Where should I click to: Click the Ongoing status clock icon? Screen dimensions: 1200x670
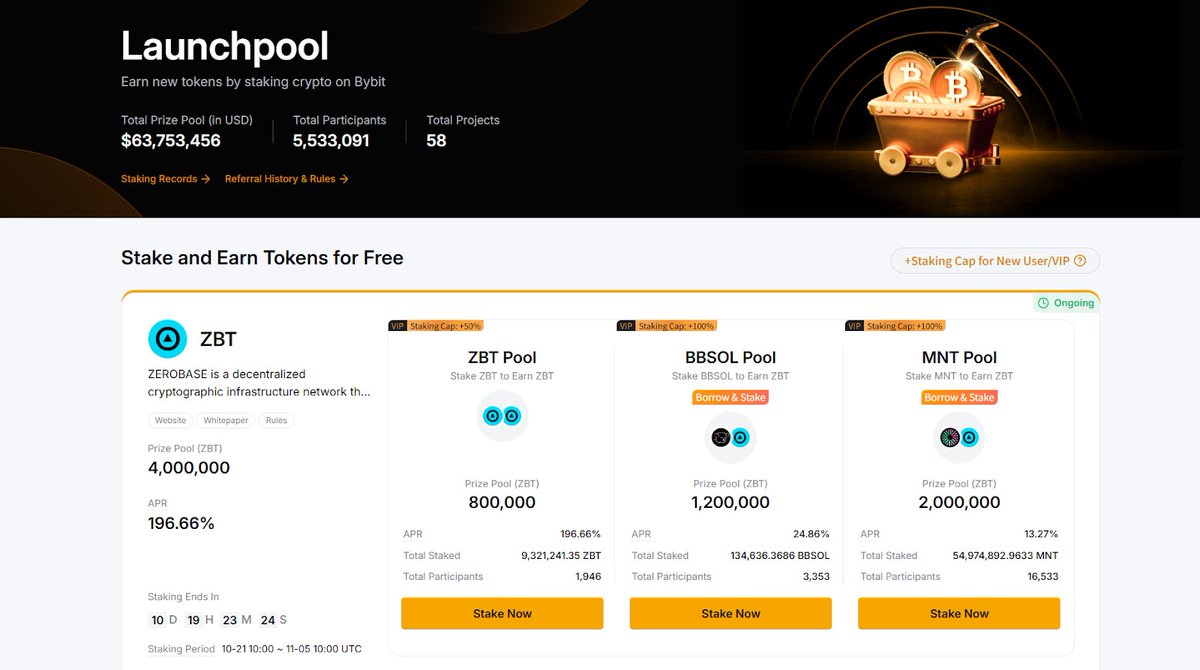point(1043,303)
